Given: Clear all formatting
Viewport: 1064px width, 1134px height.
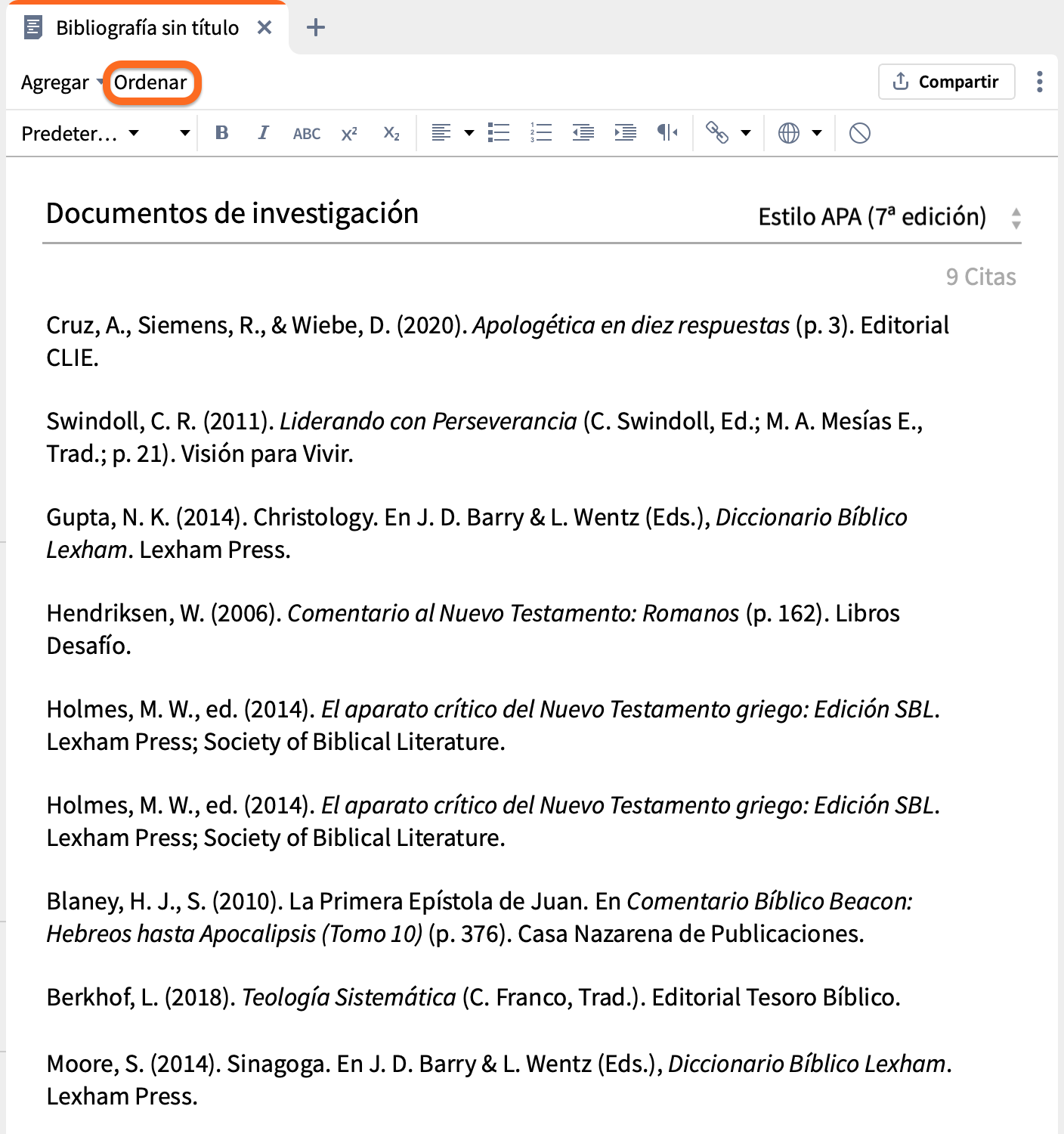Looking at the screenshot, I should 858,132.
